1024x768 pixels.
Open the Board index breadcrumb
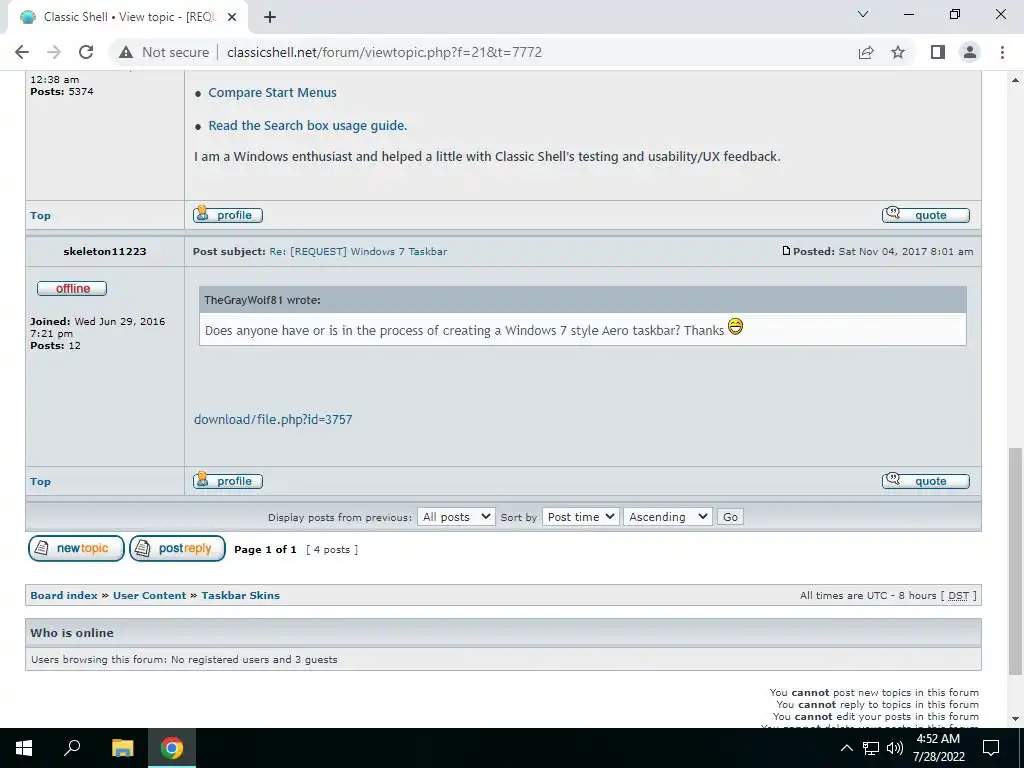pos(64,596)
